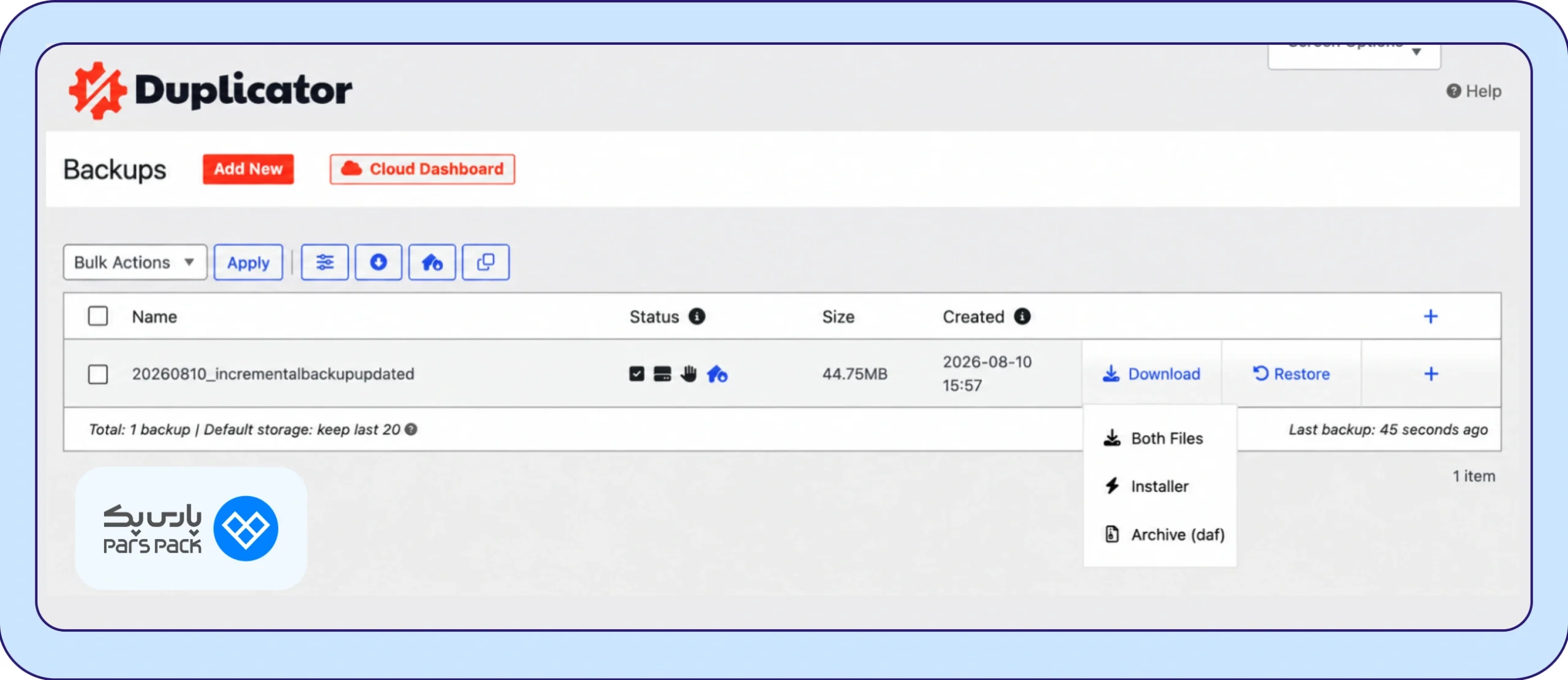Click the 2026-08-10 15:57 created date
The width and height of the screenshot is (1568, 680).
coord(987,374)
